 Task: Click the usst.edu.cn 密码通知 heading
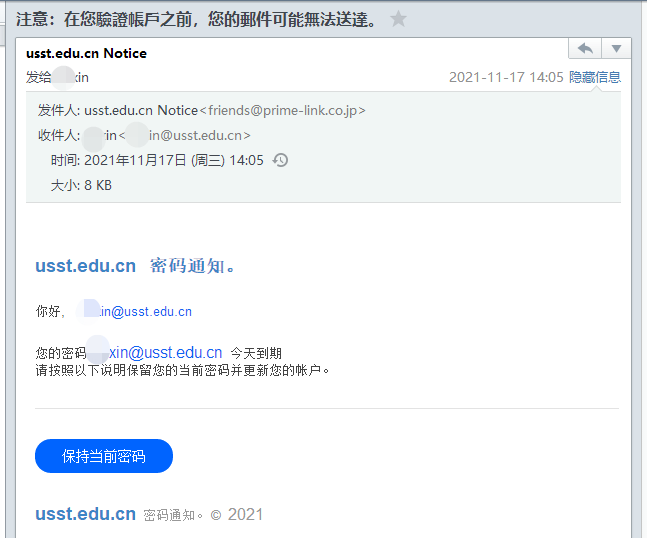(x=135, y=266)
